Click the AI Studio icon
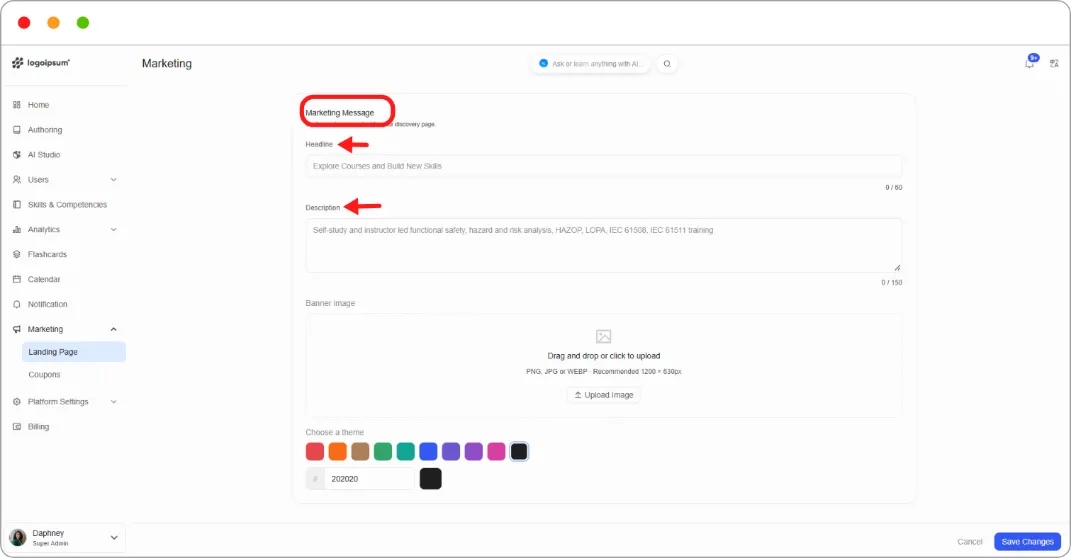The width and height of the screenshot is (1071, 558). pyautogui.click(x=17, y=155)
